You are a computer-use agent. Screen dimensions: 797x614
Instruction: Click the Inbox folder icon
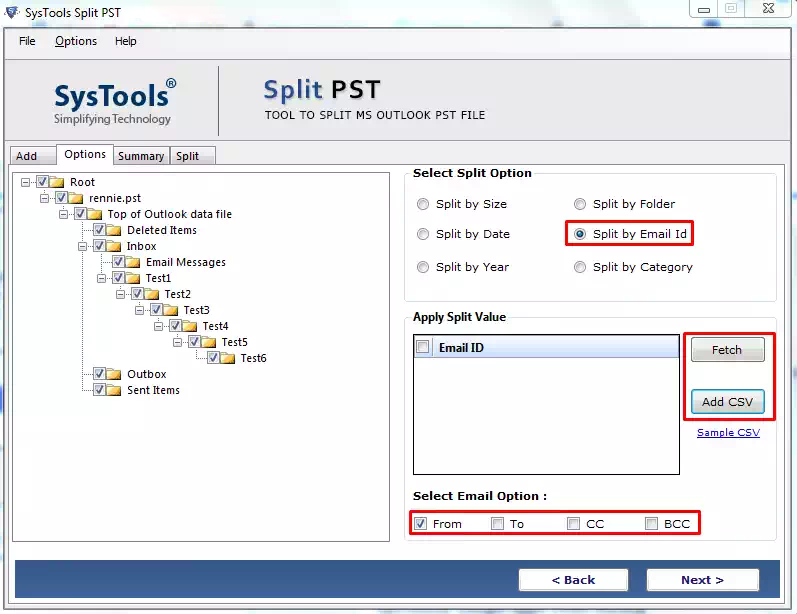click(114, 246)
